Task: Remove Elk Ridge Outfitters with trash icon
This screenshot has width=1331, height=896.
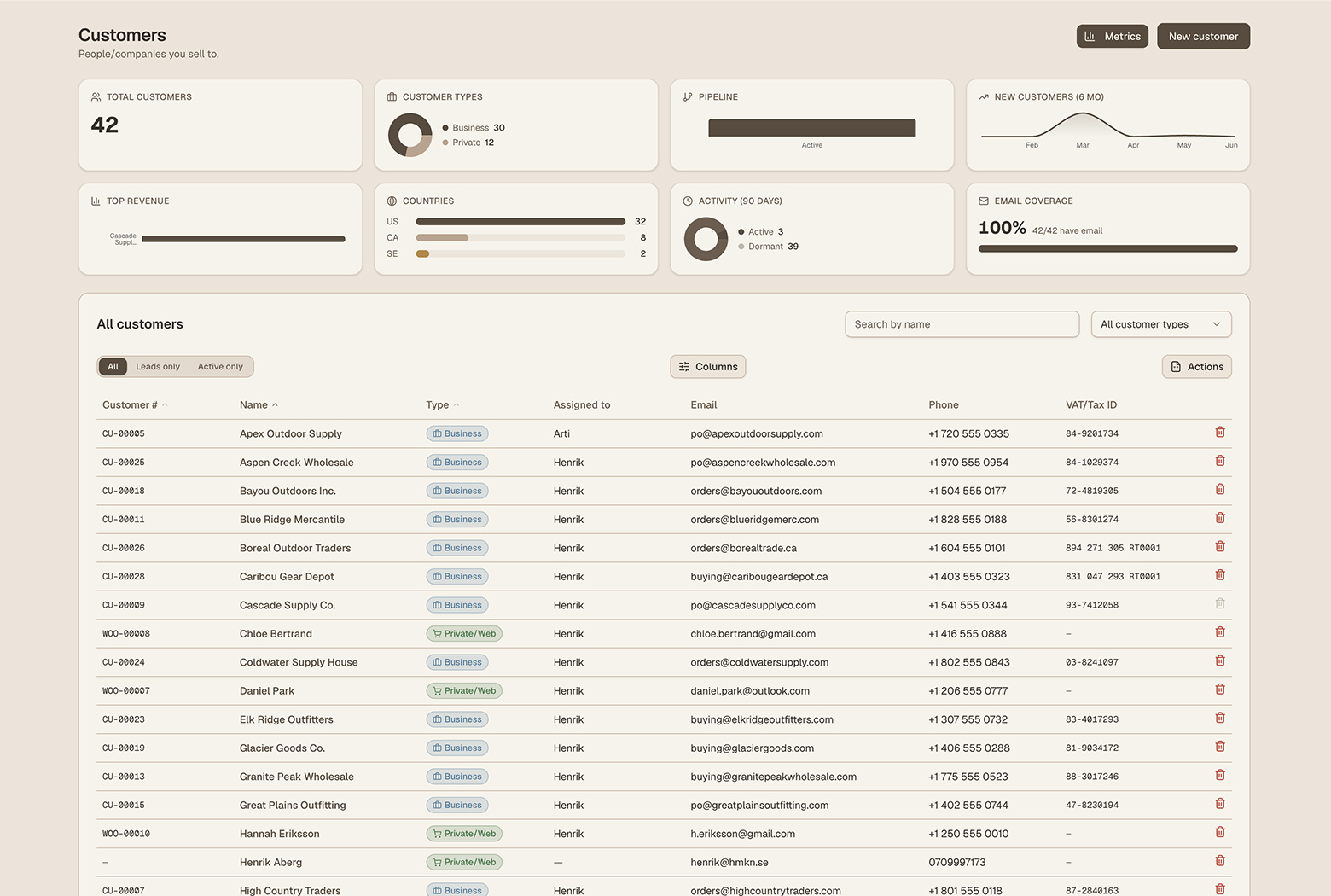Action: (x=1220, y=719)
